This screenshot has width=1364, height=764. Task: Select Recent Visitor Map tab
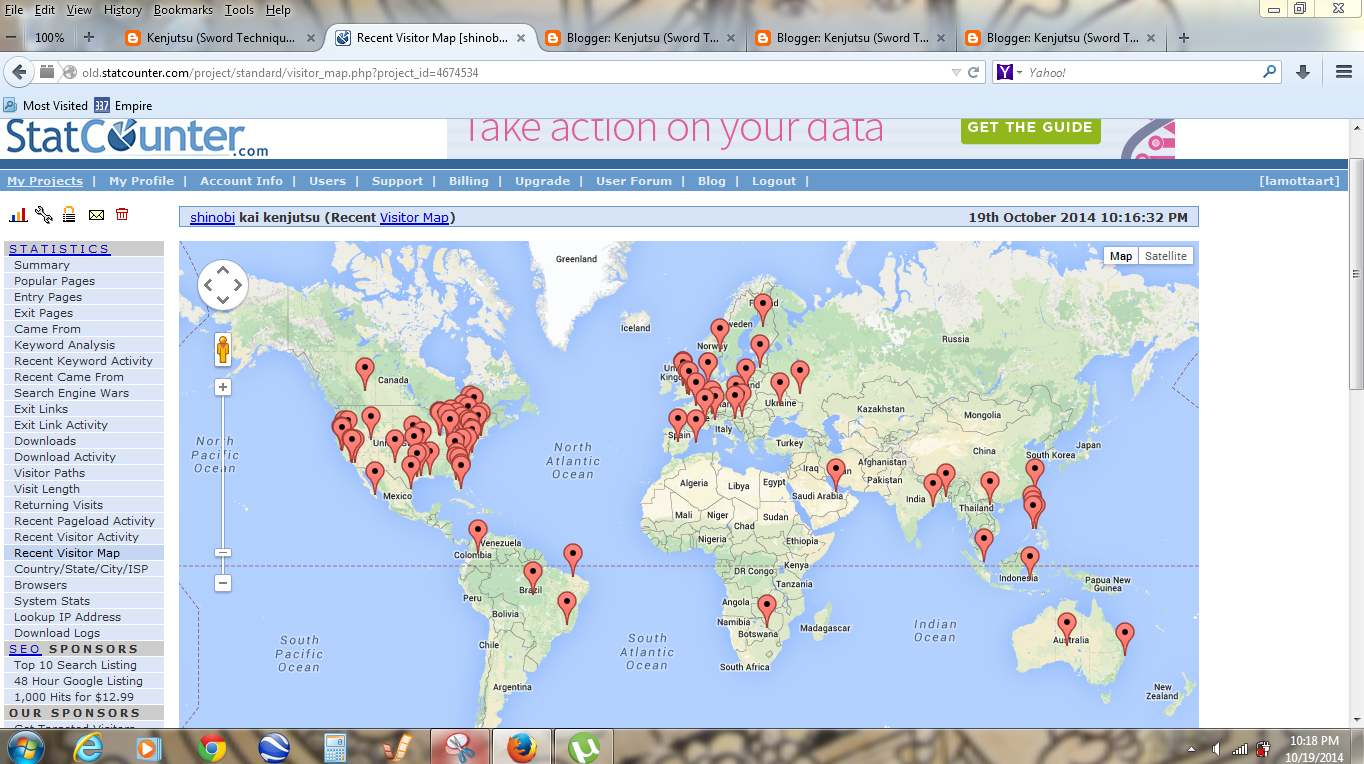(431, 38)
